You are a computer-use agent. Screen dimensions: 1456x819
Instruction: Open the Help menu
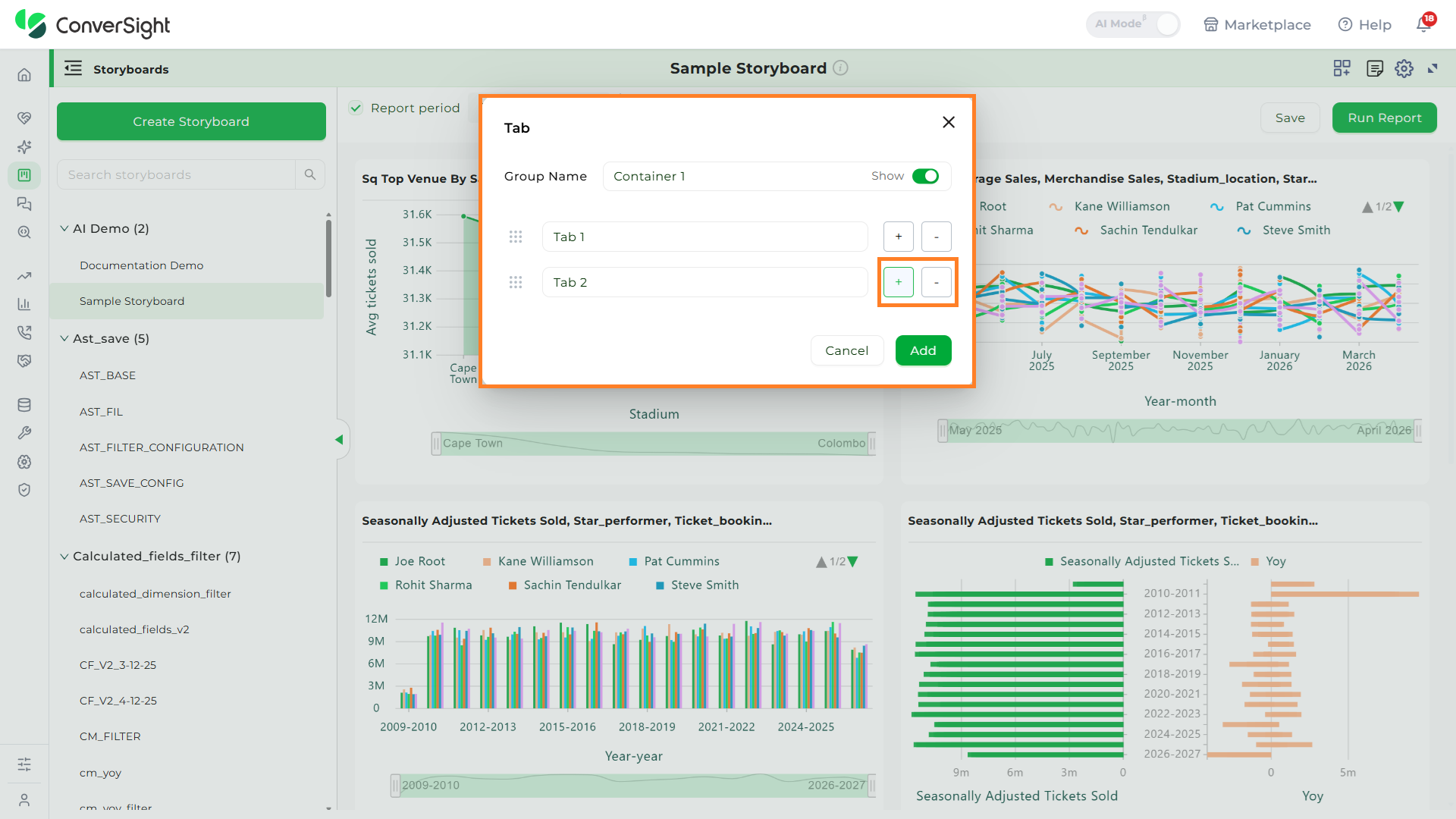pos(1365,24)
